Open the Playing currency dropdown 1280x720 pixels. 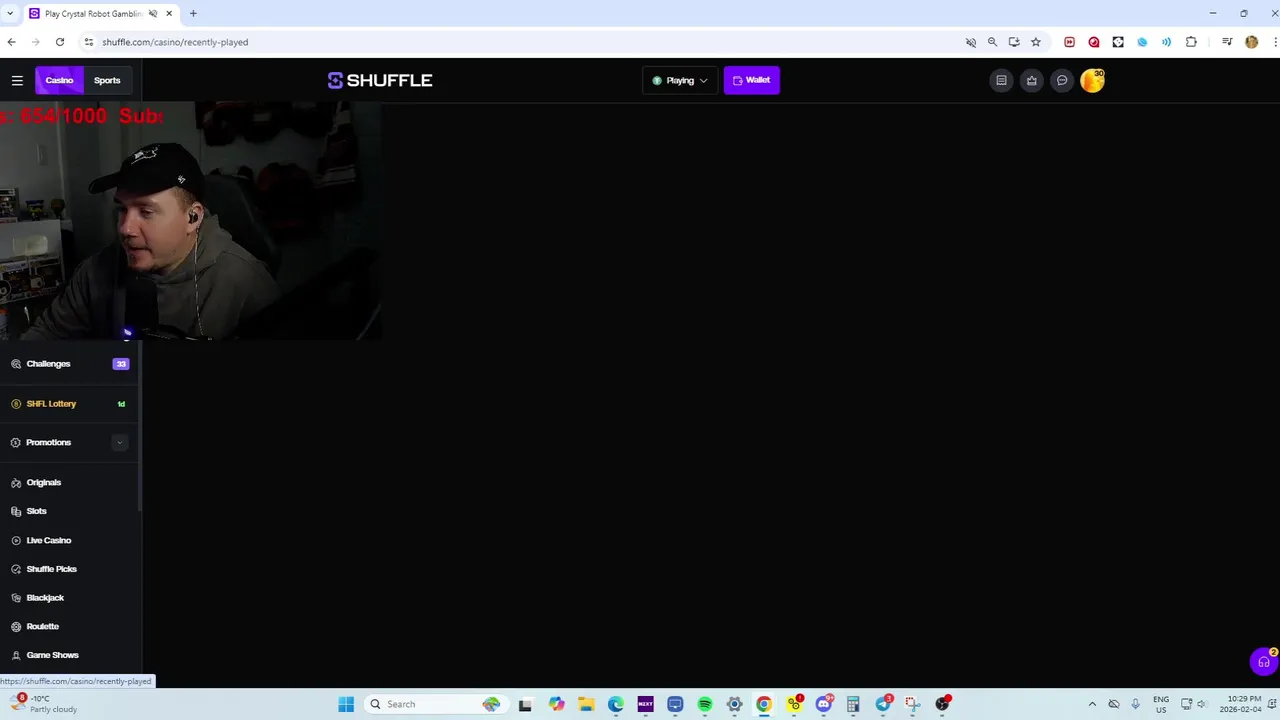coord(680,80)
